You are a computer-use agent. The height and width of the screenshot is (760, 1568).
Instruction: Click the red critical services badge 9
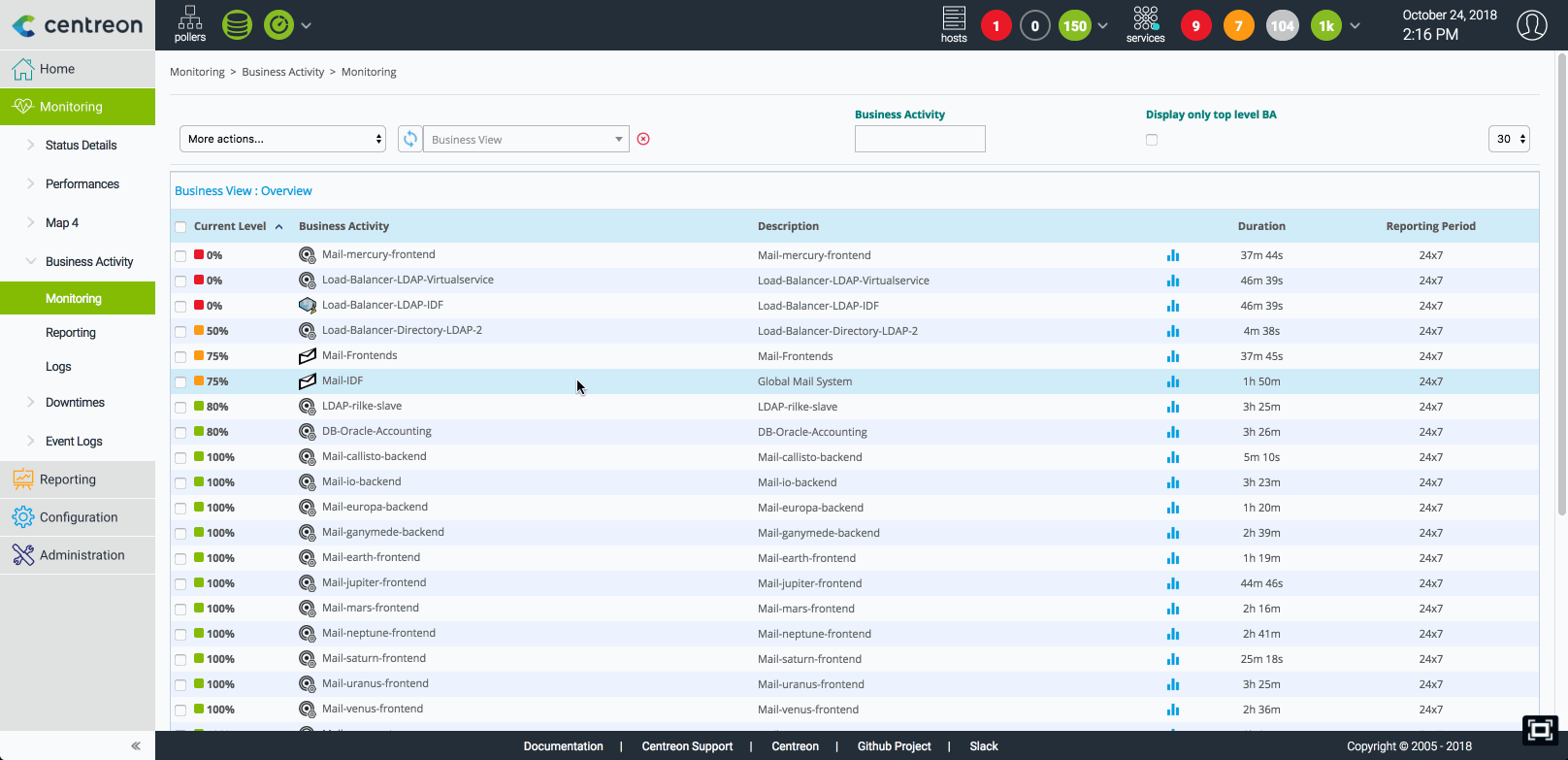(1195, 26)
